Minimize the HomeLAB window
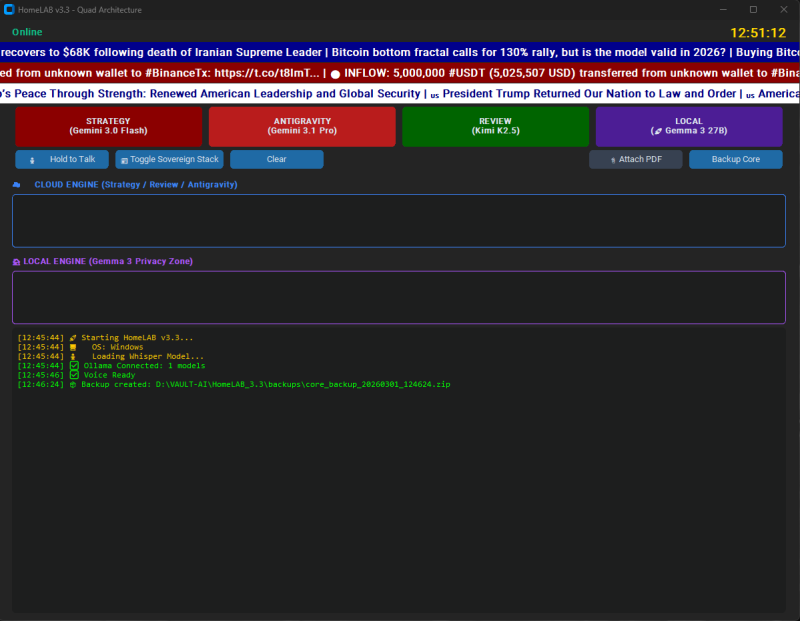 coord(723,10)
